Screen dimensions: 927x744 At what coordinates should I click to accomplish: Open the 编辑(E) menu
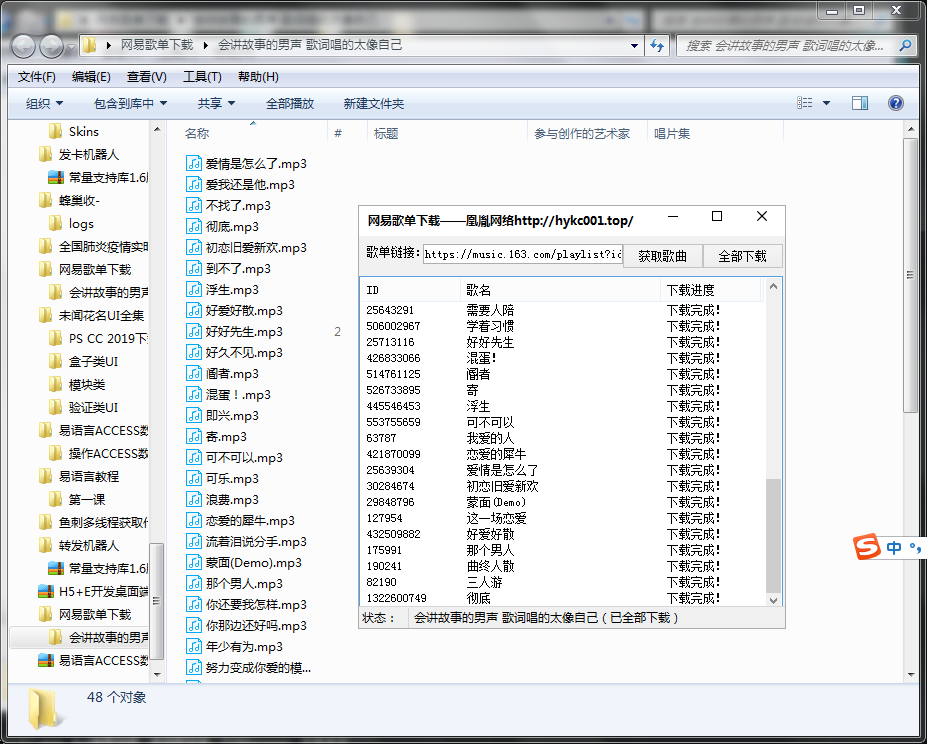pyautogui.click(x=91, y=77)
